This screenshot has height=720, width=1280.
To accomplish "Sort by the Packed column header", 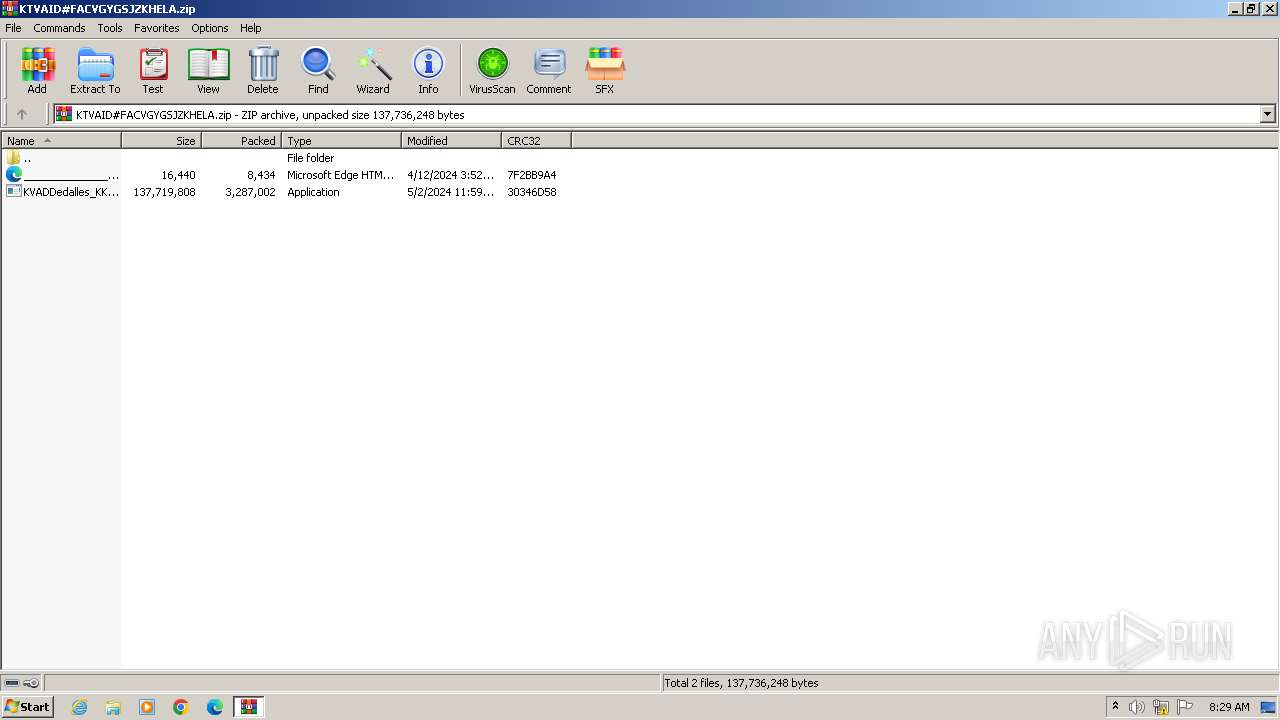I will tap(241, 141).
